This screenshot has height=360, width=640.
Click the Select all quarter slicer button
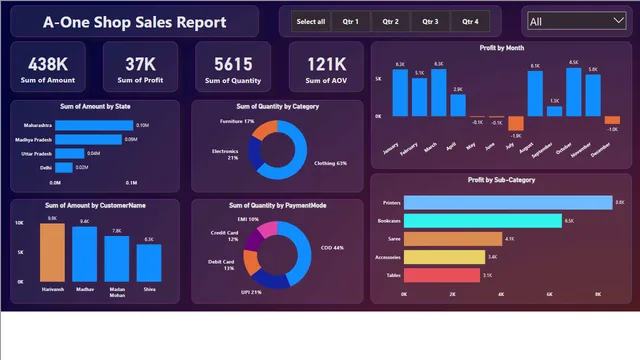click(311, 22)
